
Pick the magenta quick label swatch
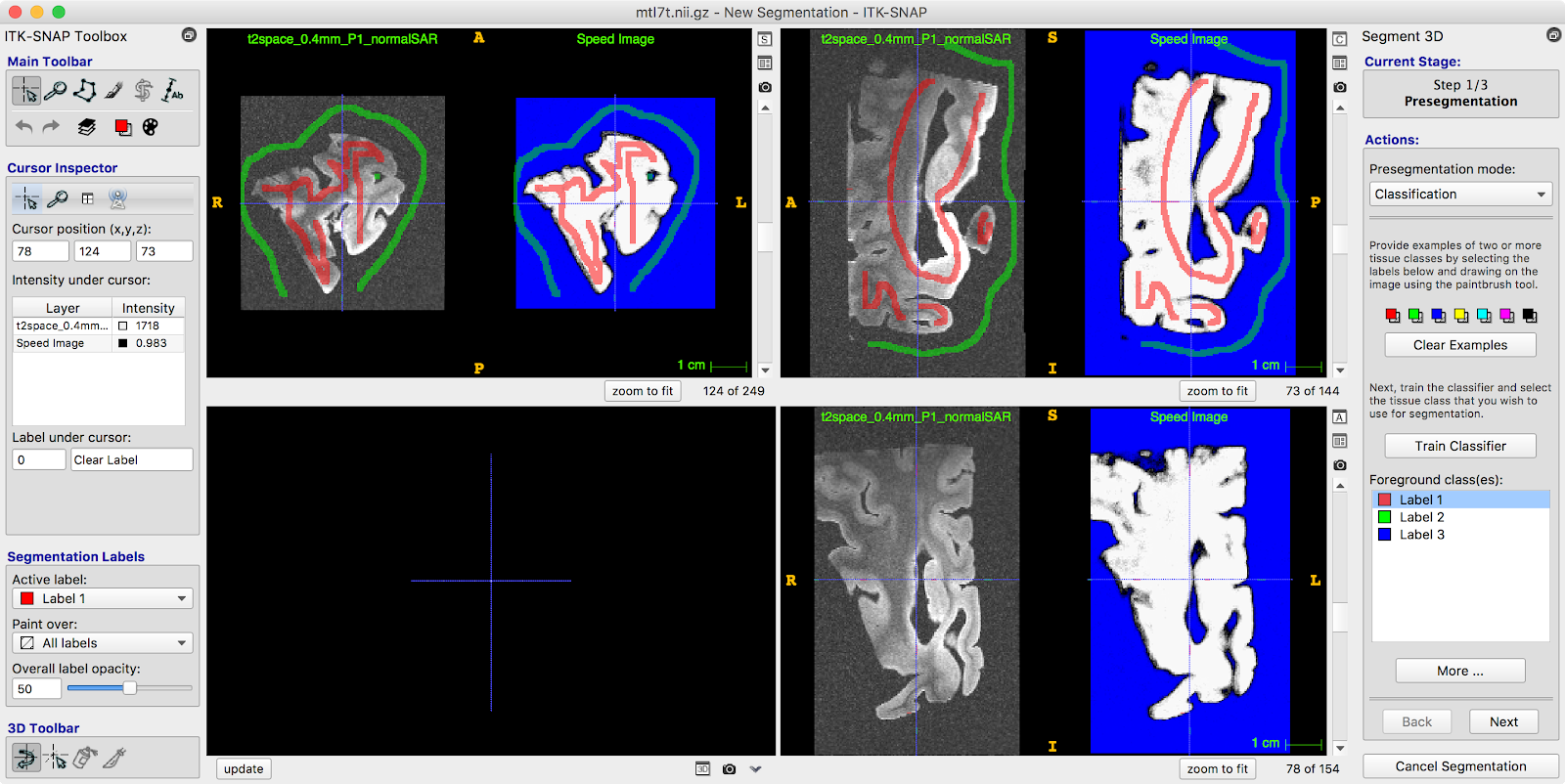[x=1506, y=316]
